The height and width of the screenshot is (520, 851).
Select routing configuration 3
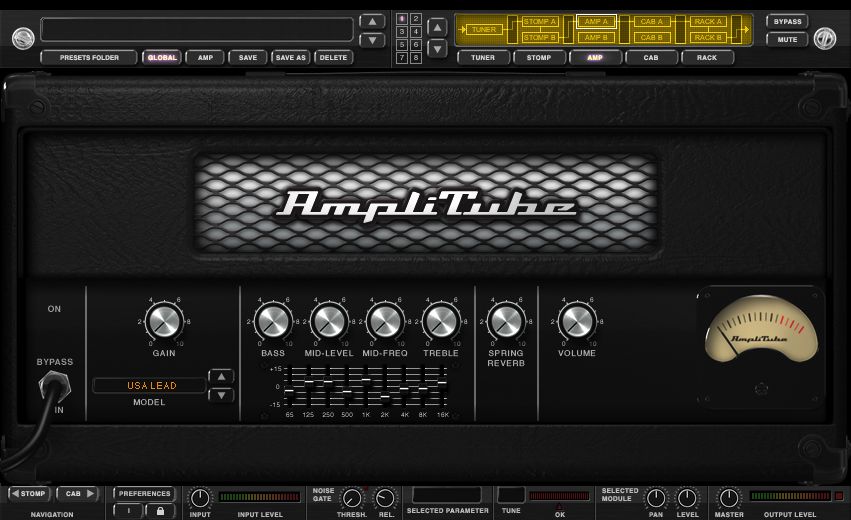click(x=402, y=32)
